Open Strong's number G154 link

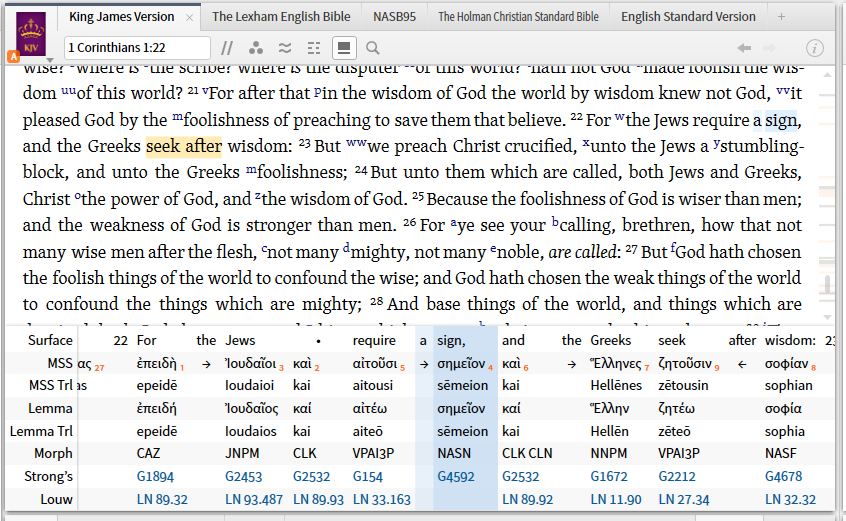coord(367,477)
